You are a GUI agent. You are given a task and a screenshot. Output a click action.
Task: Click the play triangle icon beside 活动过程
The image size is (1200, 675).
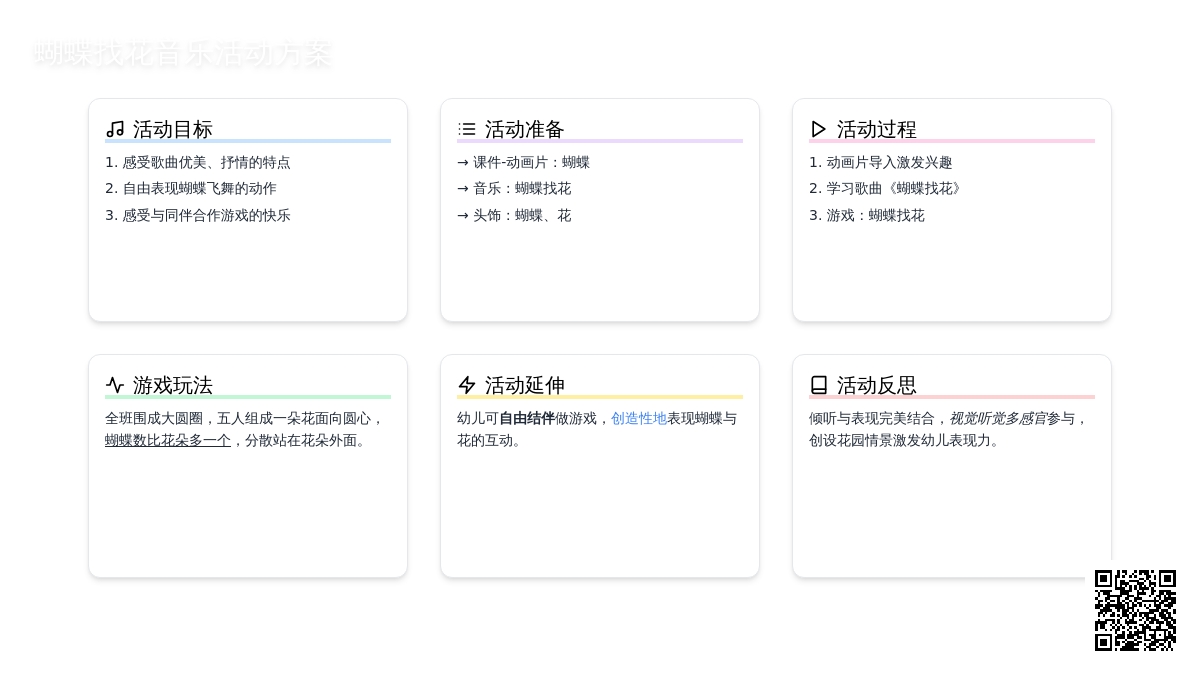[819, 129]
